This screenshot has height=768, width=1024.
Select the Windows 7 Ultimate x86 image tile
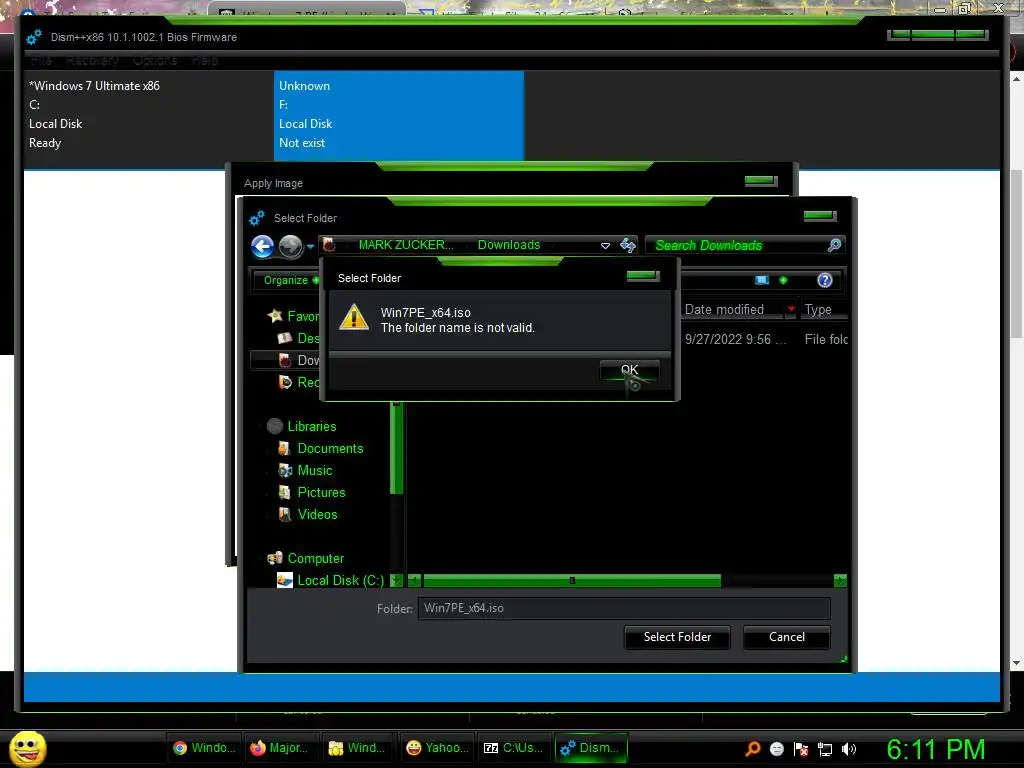(x=149, y=114)
